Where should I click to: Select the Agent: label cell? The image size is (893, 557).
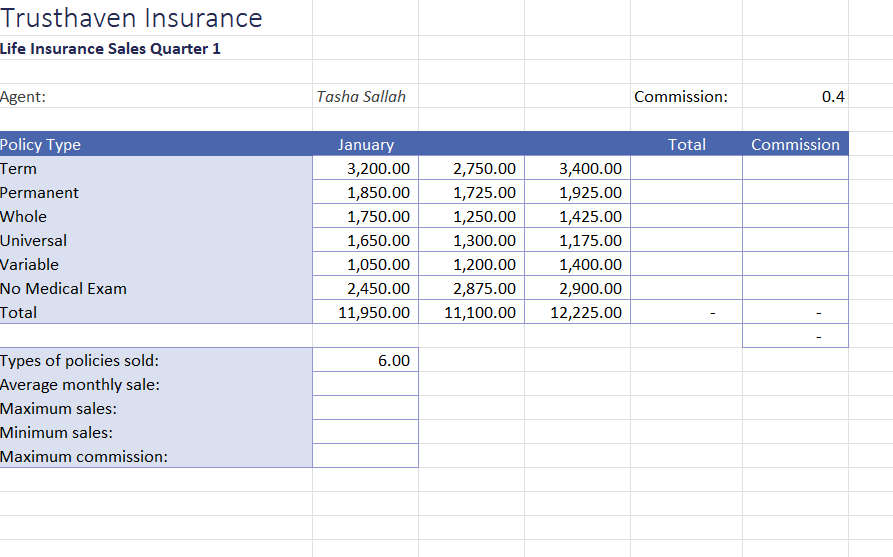156,96
